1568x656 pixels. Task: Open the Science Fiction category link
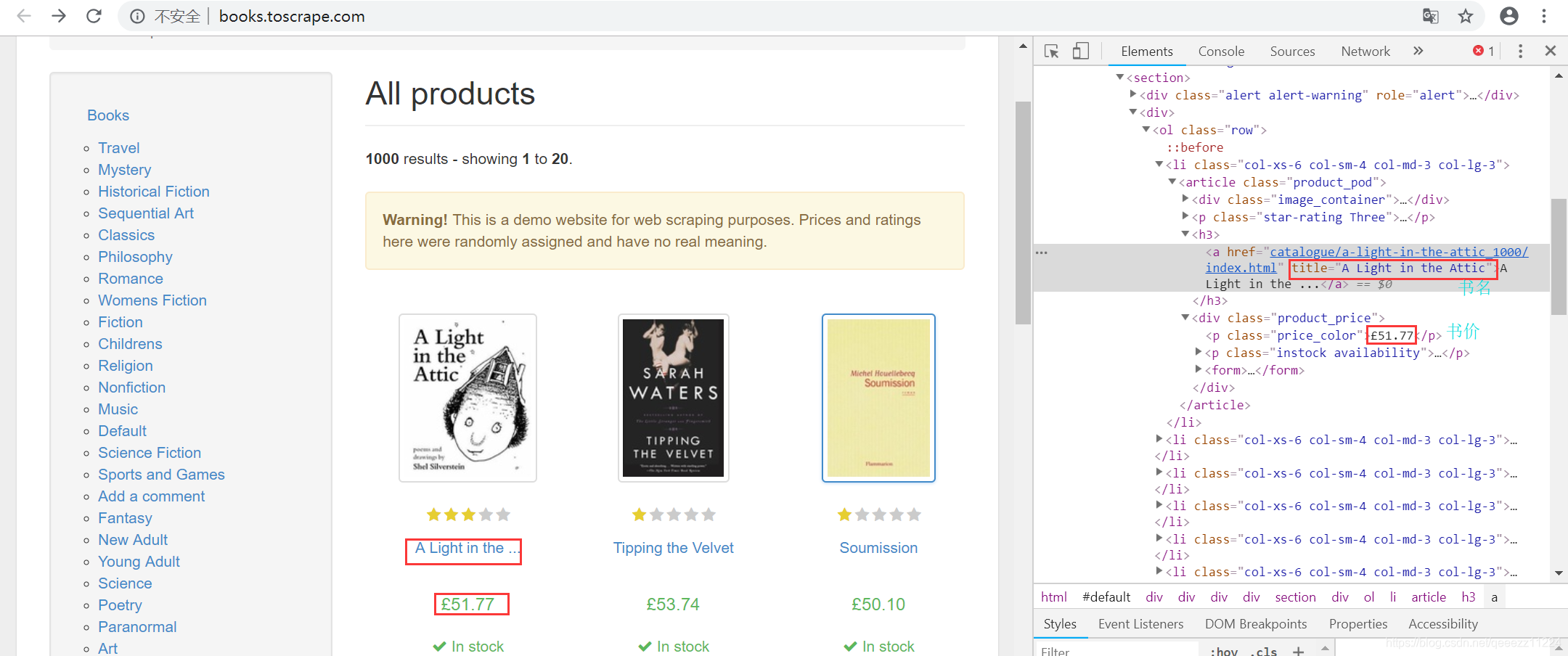pos(150,453)
